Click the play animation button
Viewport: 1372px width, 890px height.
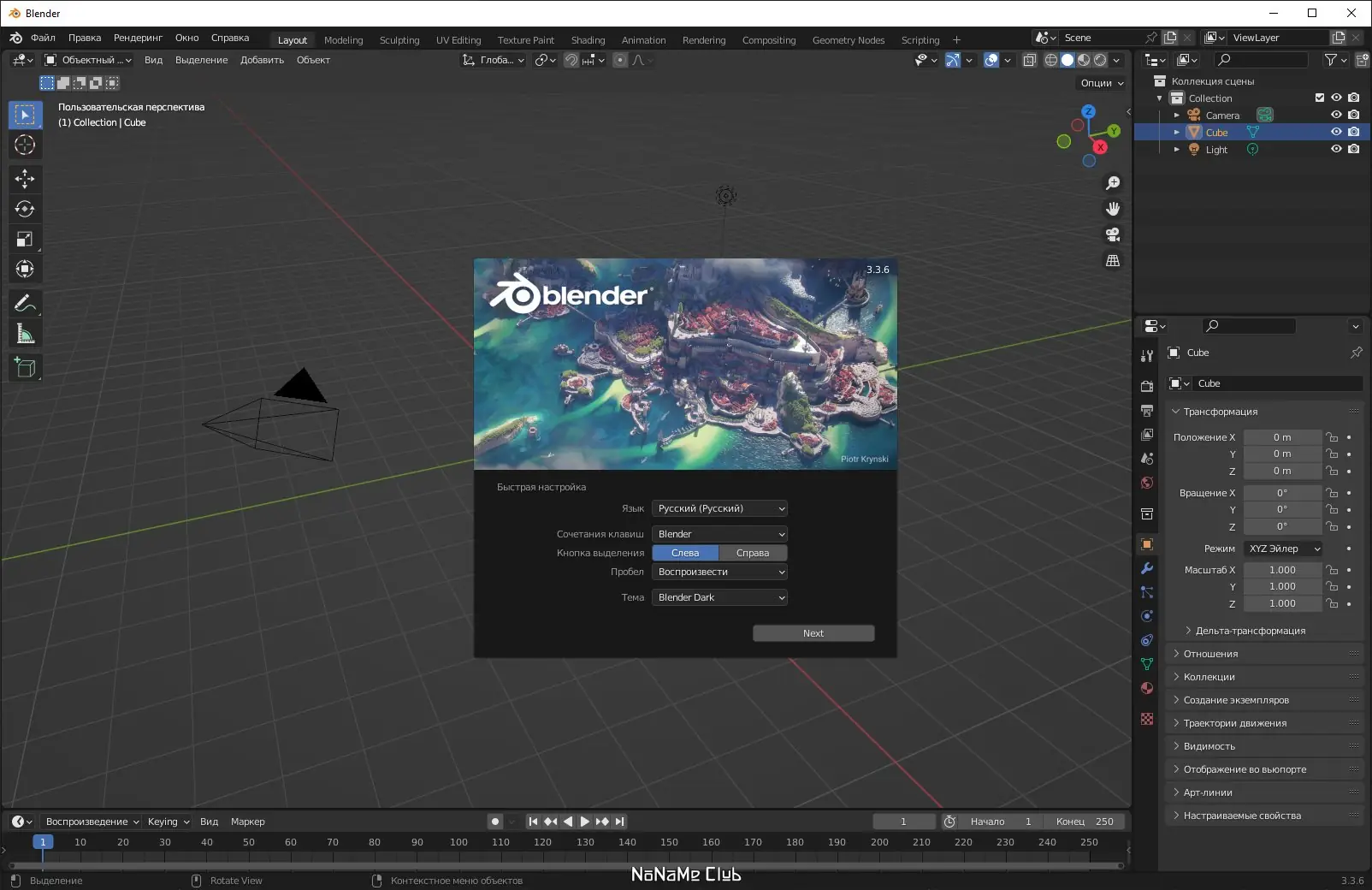(x=585, y=822)
